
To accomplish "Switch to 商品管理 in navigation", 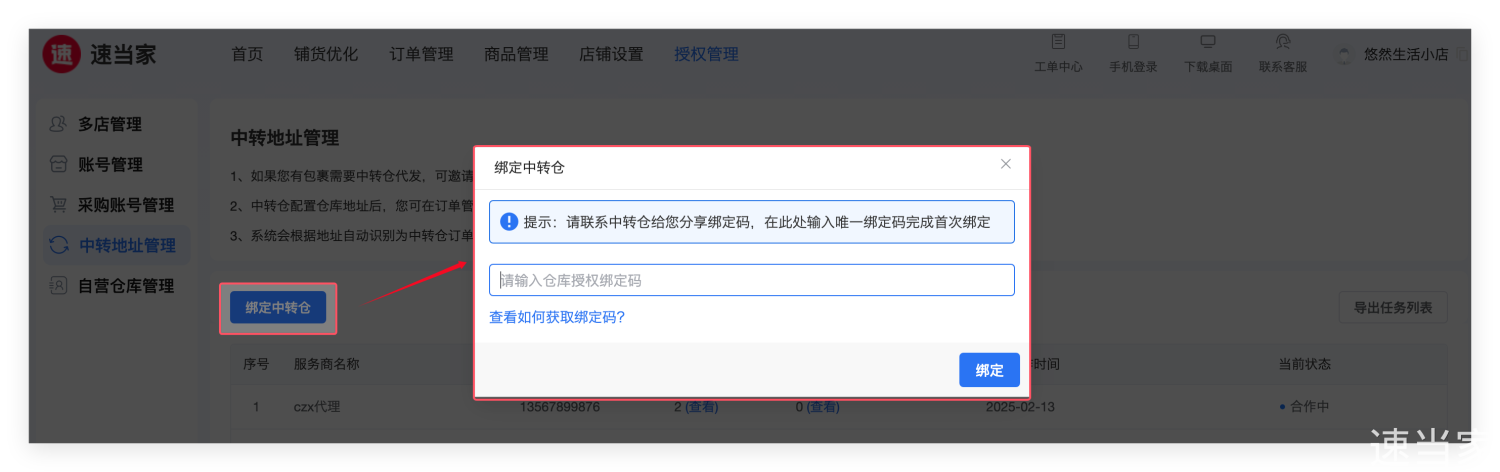I will click(x=516, y=54).
